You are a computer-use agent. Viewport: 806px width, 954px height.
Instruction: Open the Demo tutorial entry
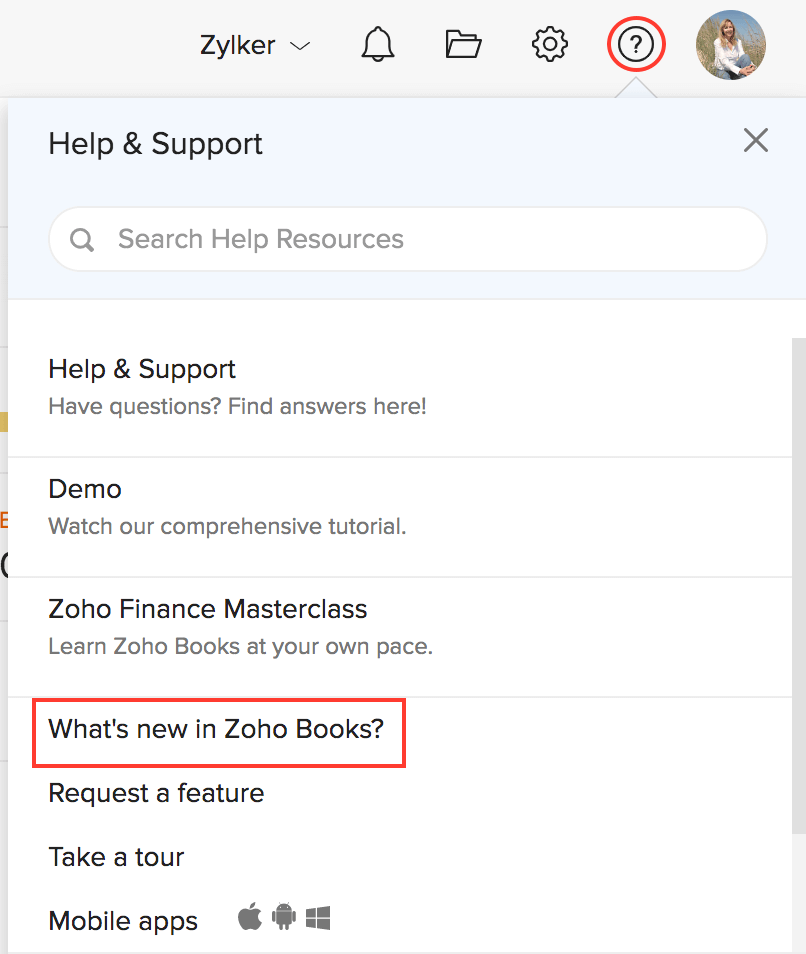[85, 489]
